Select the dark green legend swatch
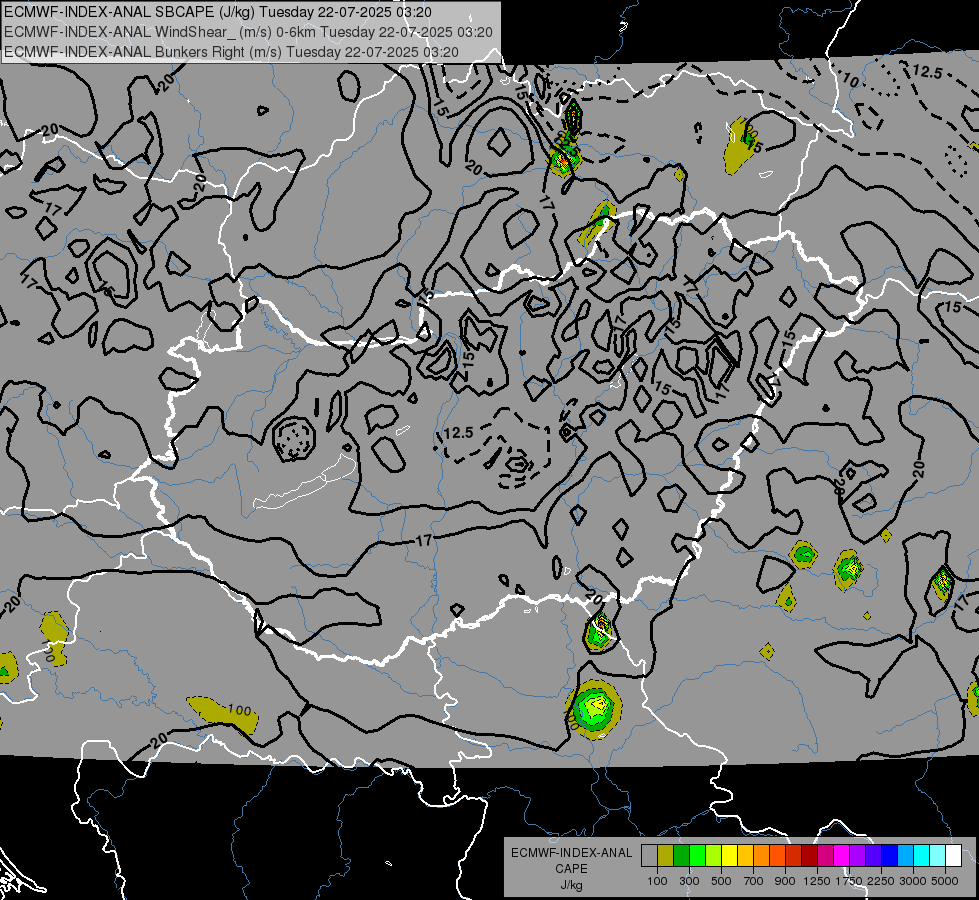This screenshot has height=900, width=979. pos(681,856)
